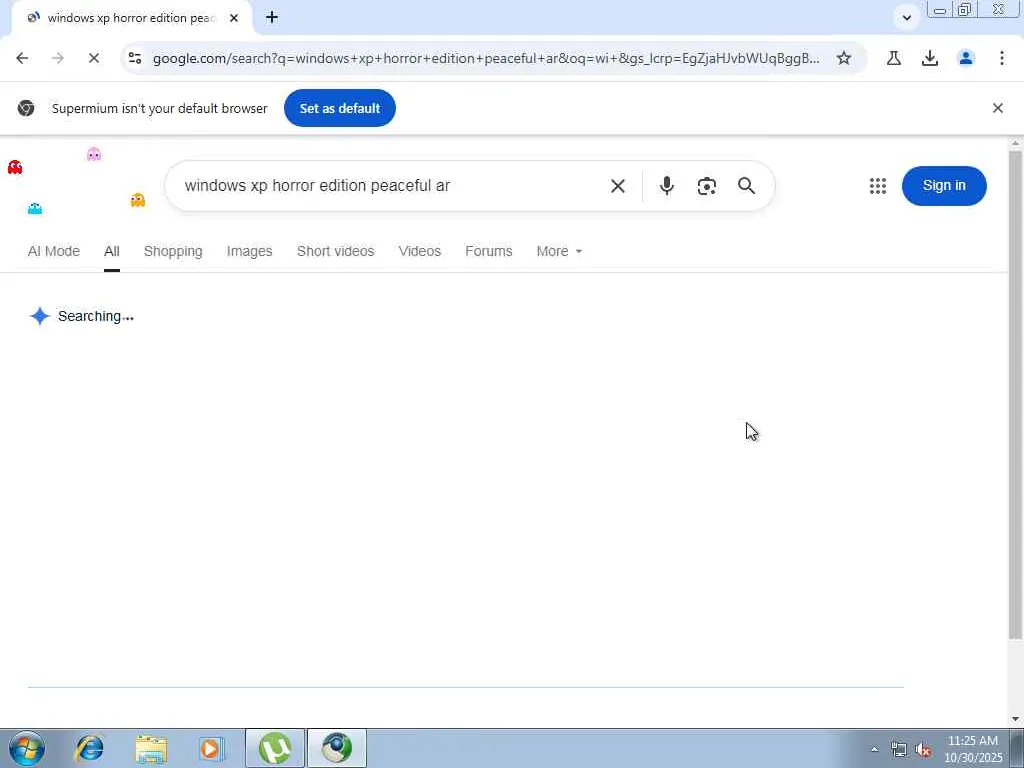This screenshot has height=768, width=1024.
Task: Click the Set as default button
Action: [x=340, y=108]
